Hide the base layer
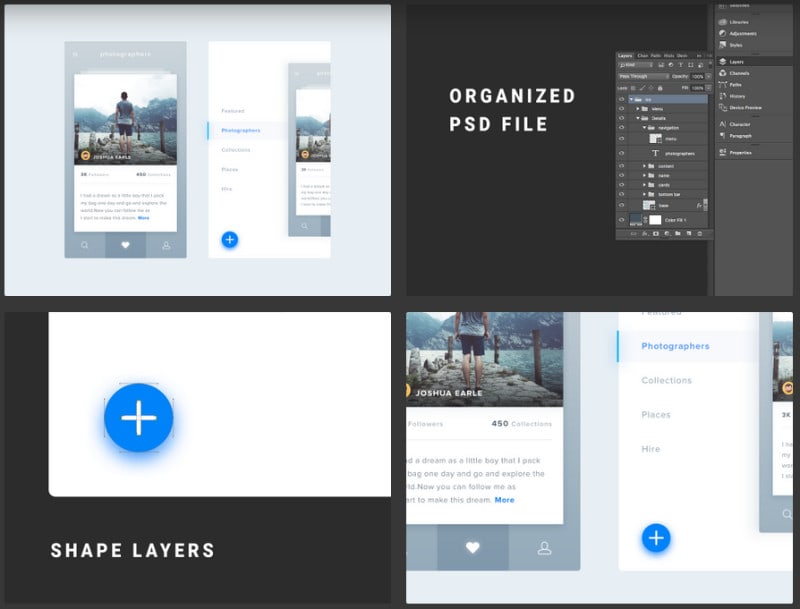Image resolution: width=800 pixels, height=609 pixels. click(621, 205)
